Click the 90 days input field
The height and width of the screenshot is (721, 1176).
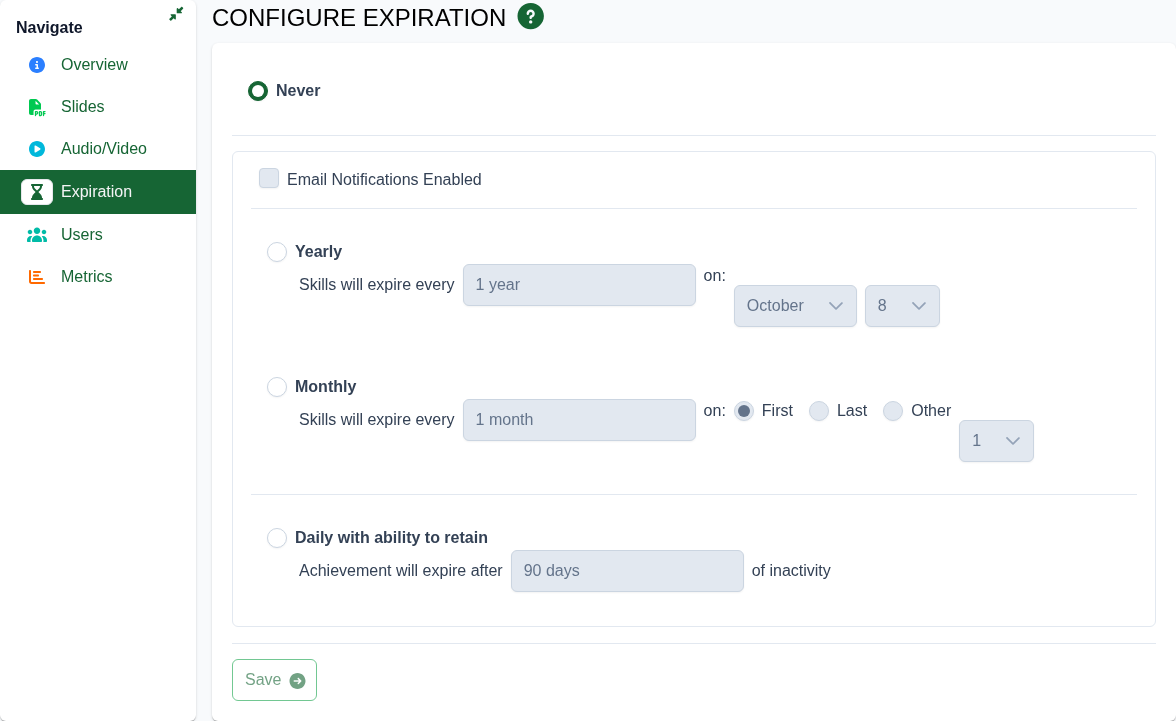pos(627,571)
